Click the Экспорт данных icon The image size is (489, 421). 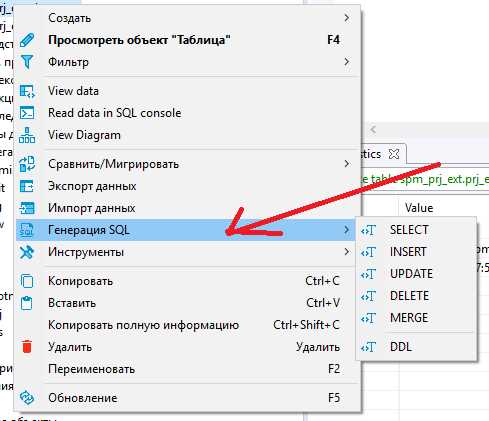point(27,186)
